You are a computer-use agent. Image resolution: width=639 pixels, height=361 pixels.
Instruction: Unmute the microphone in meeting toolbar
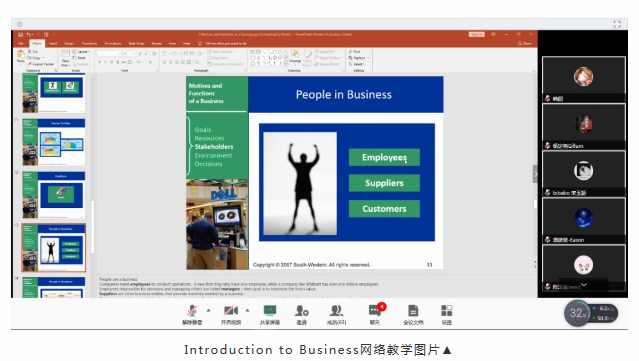(192, 314)
